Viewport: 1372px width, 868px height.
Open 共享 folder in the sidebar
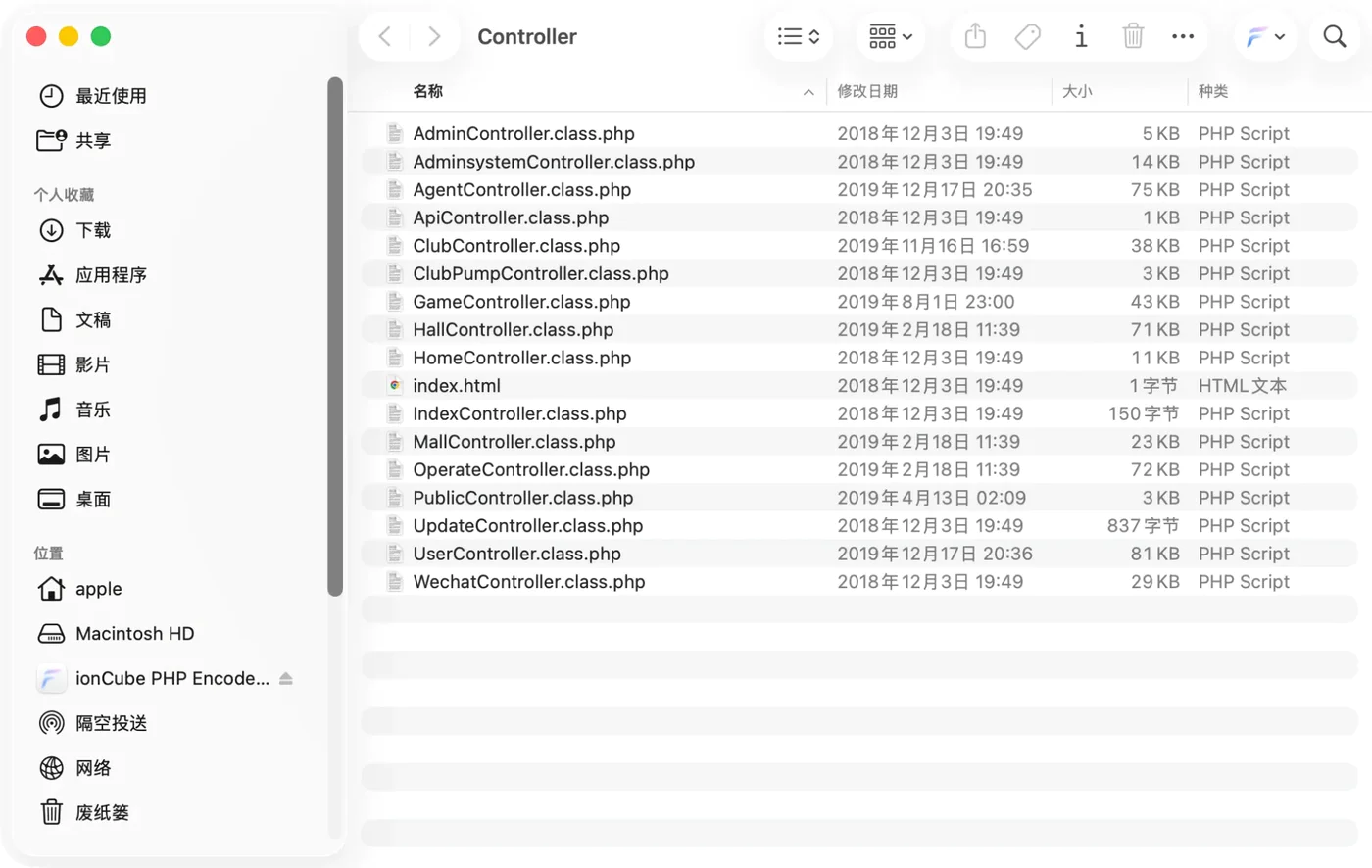click(x=73, y=141)
